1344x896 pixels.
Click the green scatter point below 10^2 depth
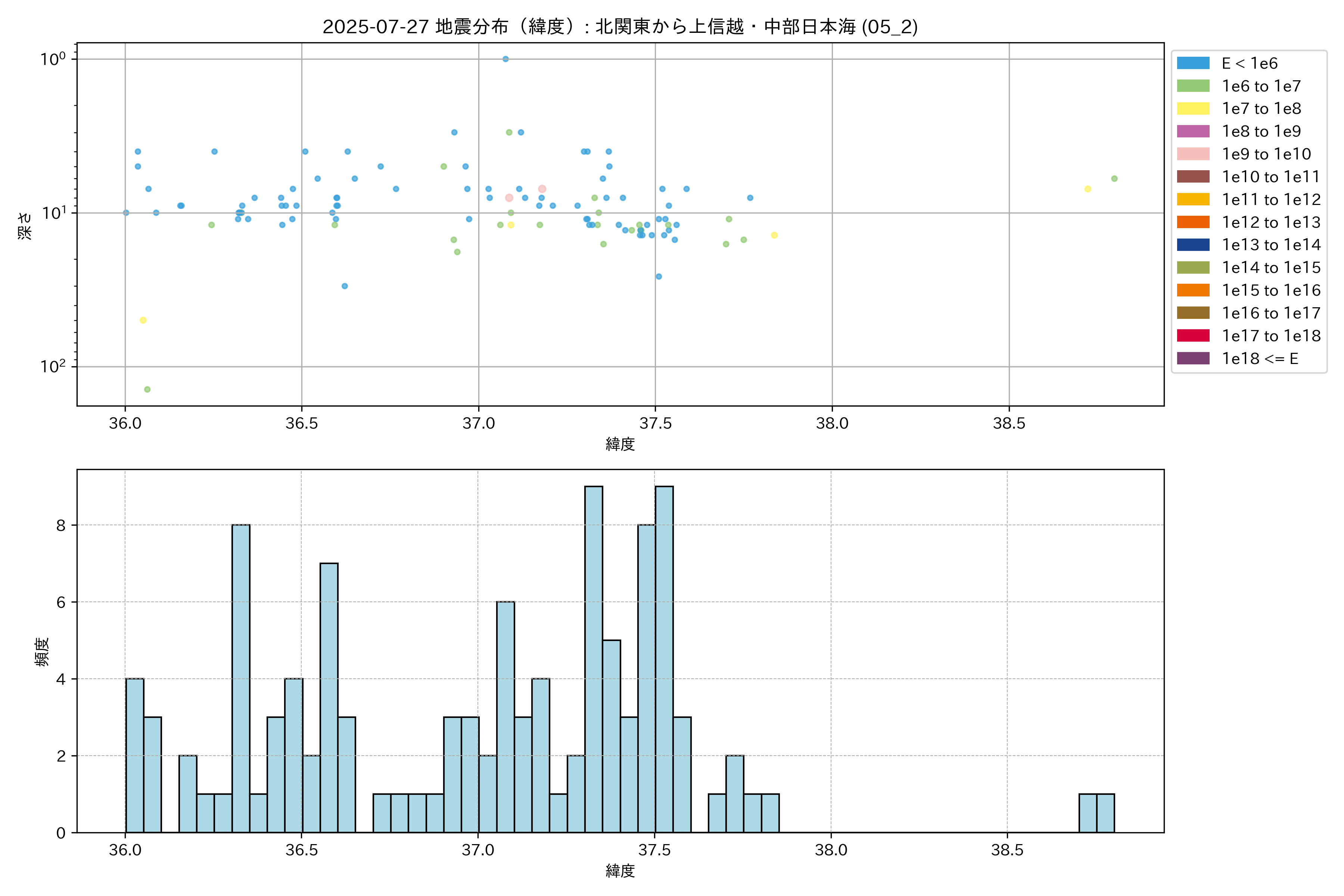point(147,390)
